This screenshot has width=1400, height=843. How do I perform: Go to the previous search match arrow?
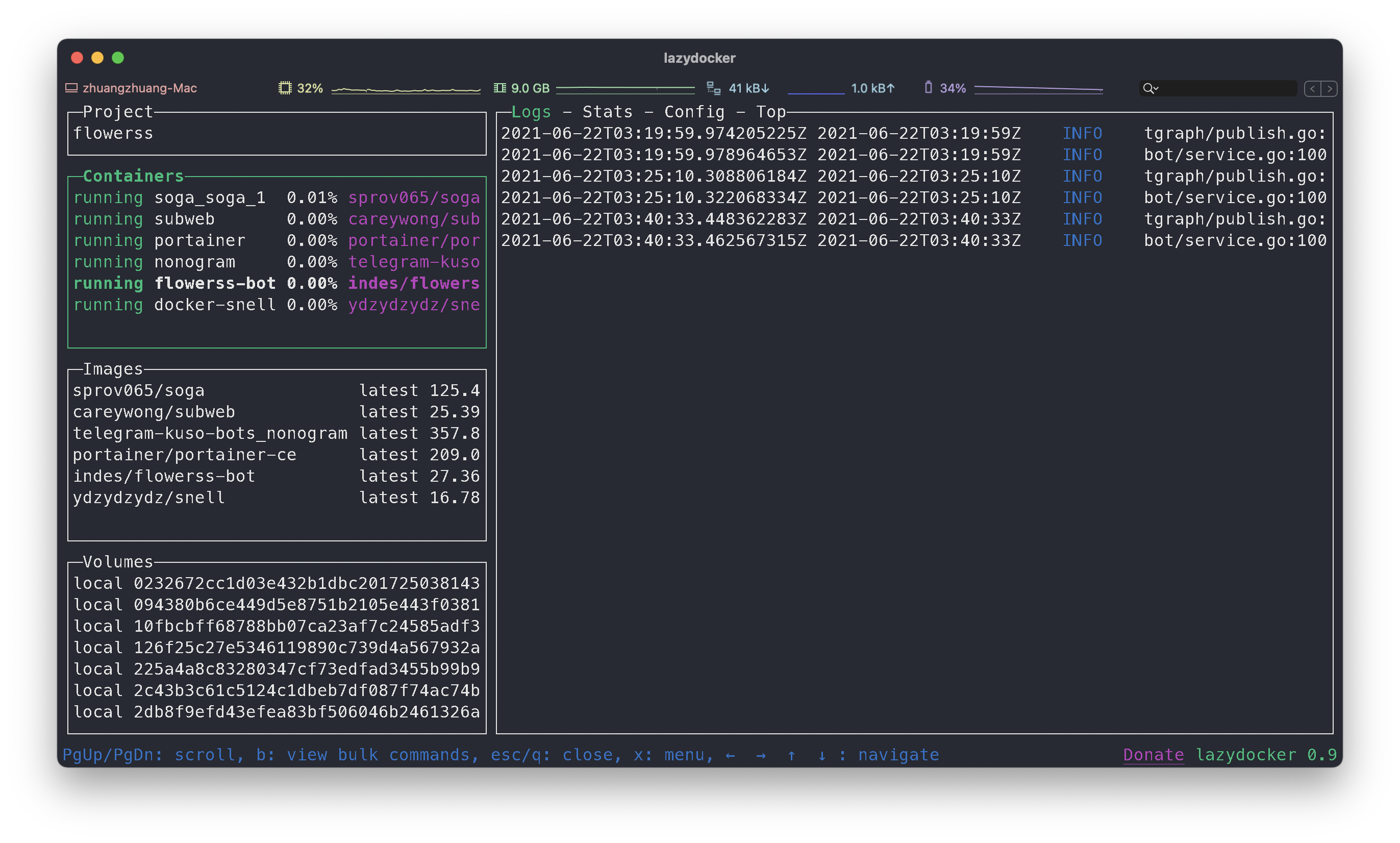(x=1312, y=89)
